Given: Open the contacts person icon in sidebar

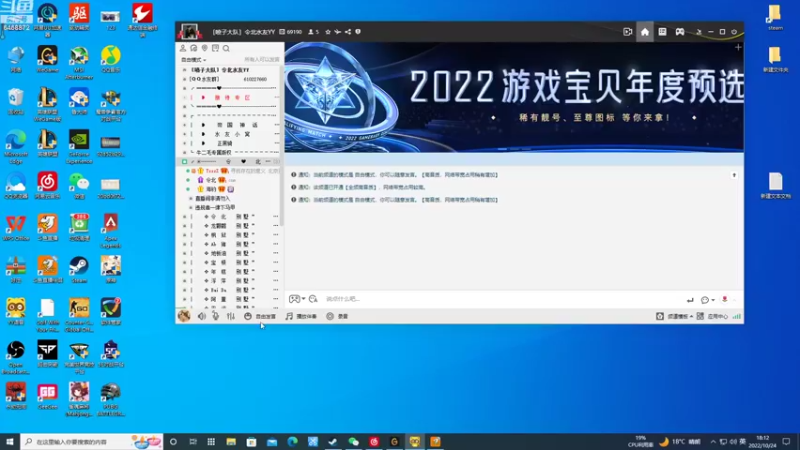Looking at the screenshot, I should (183, 48).
